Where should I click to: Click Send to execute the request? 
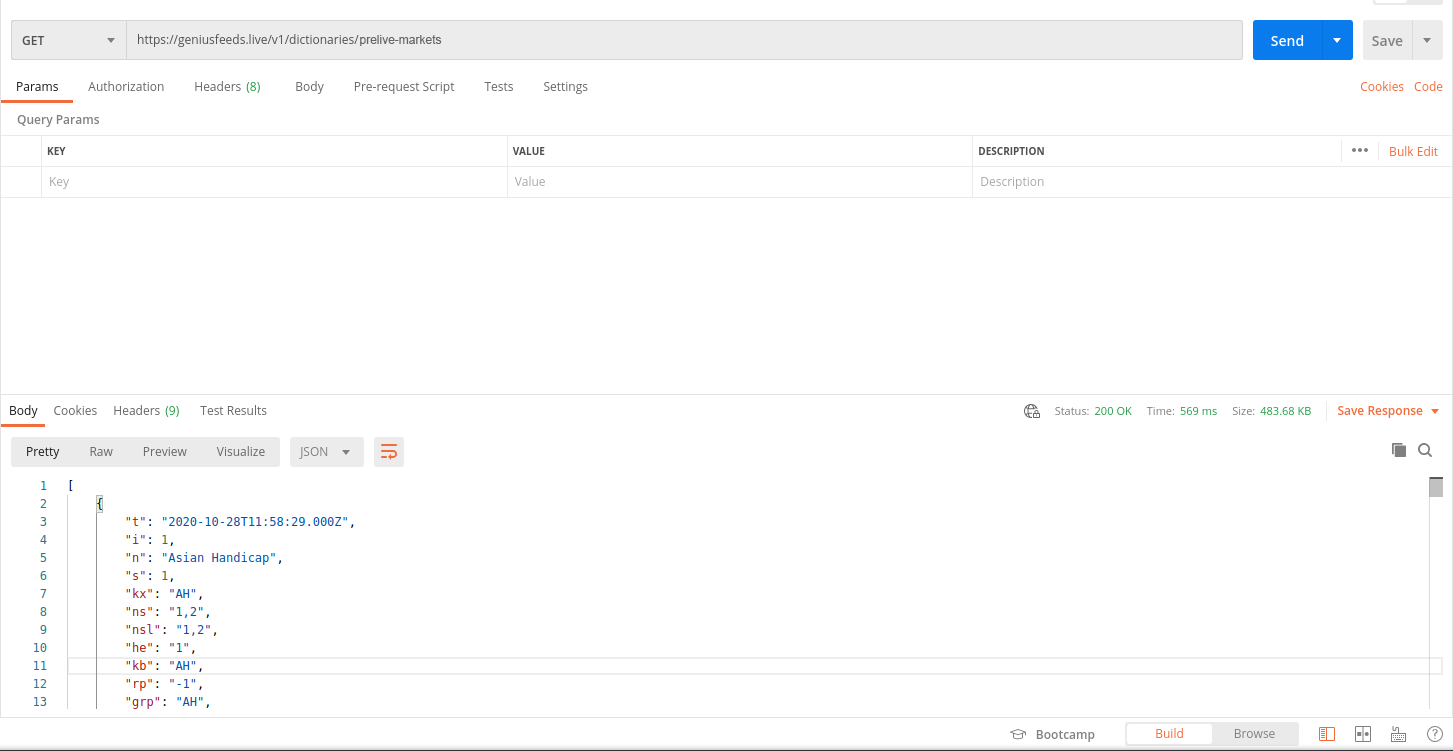point(1286,40)
